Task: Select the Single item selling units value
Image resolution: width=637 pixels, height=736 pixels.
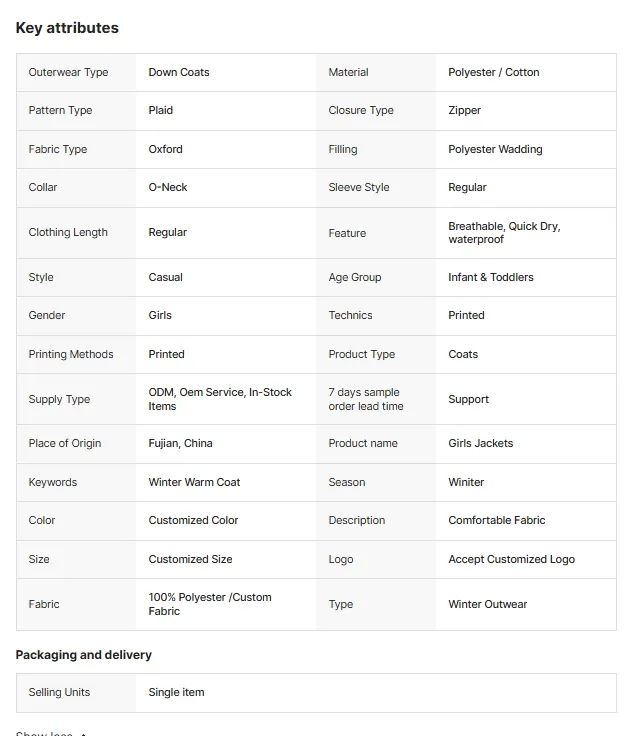Action: tap(176, 692)
